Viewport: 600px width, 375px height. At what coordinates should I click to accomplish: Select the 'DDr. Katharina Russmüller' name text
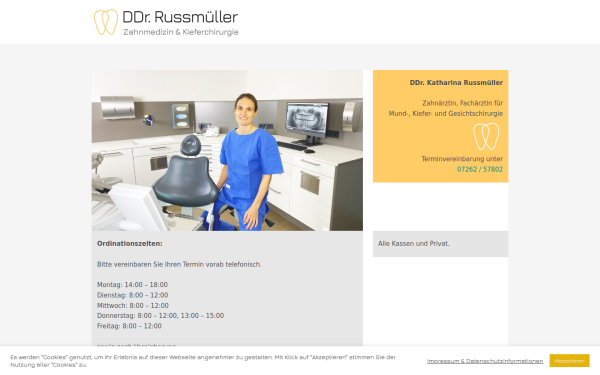pos(456,83)
